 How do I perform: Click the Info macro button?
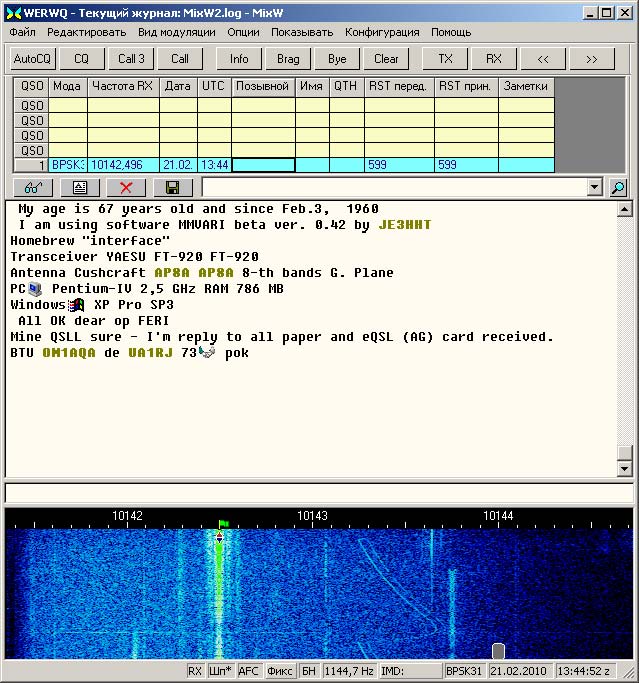point(239,59)
